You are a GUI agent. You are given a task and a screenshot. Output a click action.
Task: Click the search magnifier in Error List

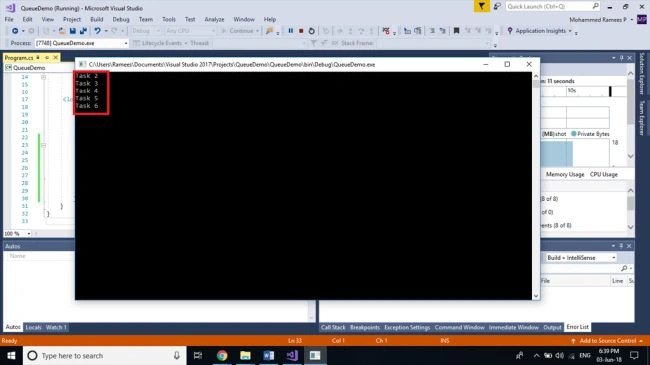point(624,268)
